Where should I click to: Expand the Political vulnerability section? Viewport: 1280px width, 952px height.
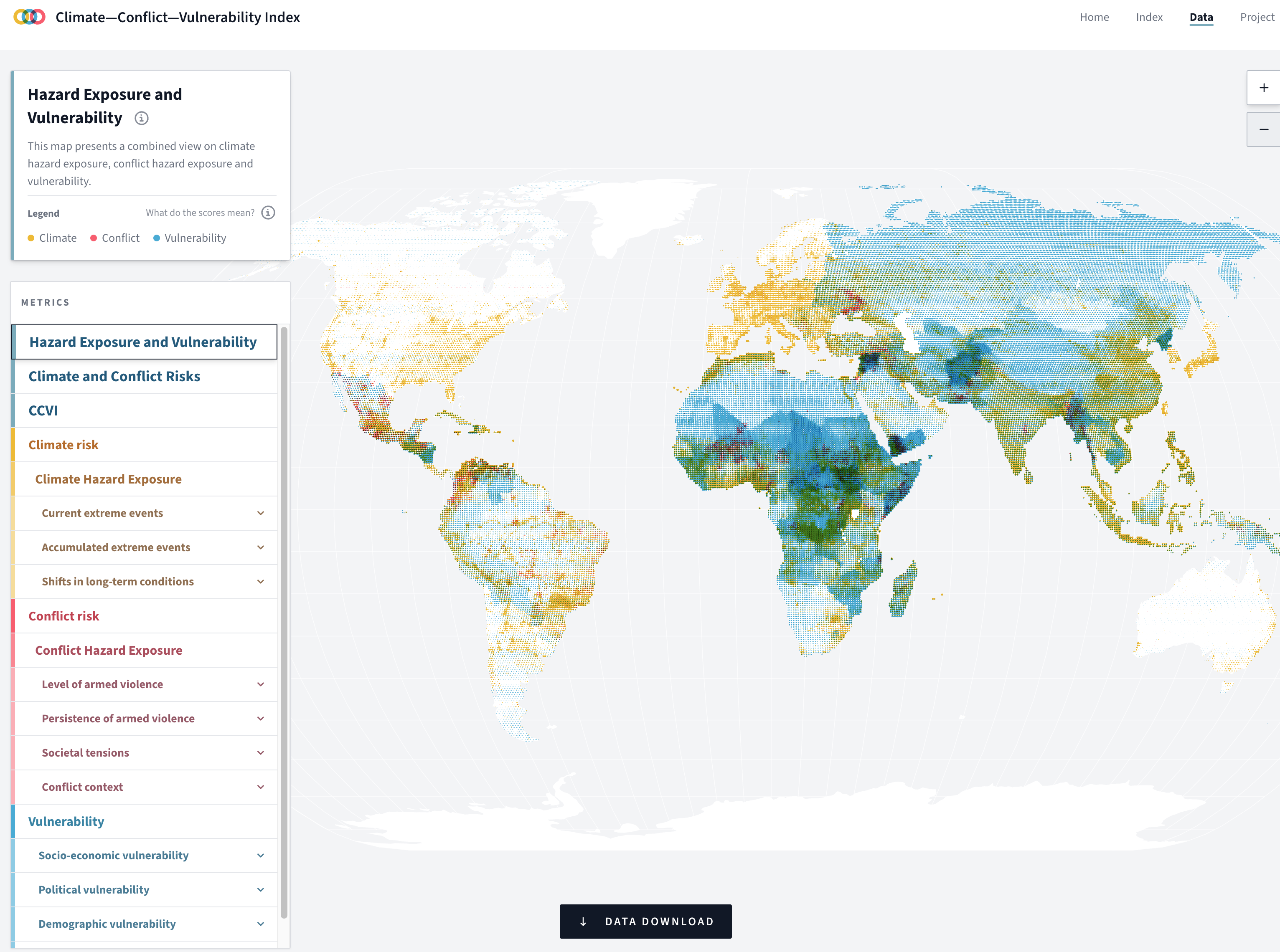261,889
